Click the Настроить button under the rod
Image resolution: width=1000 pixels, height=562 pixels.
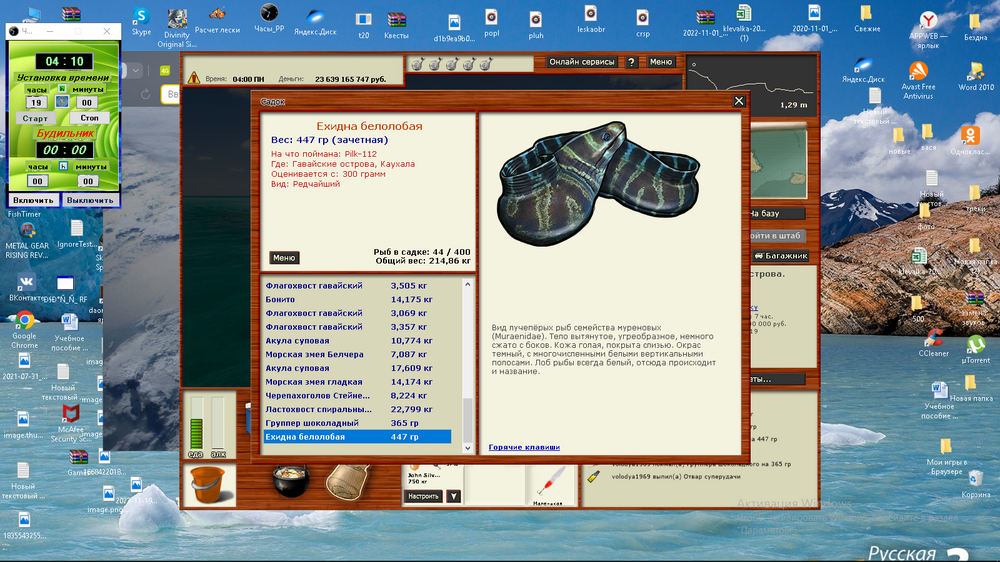423,496
